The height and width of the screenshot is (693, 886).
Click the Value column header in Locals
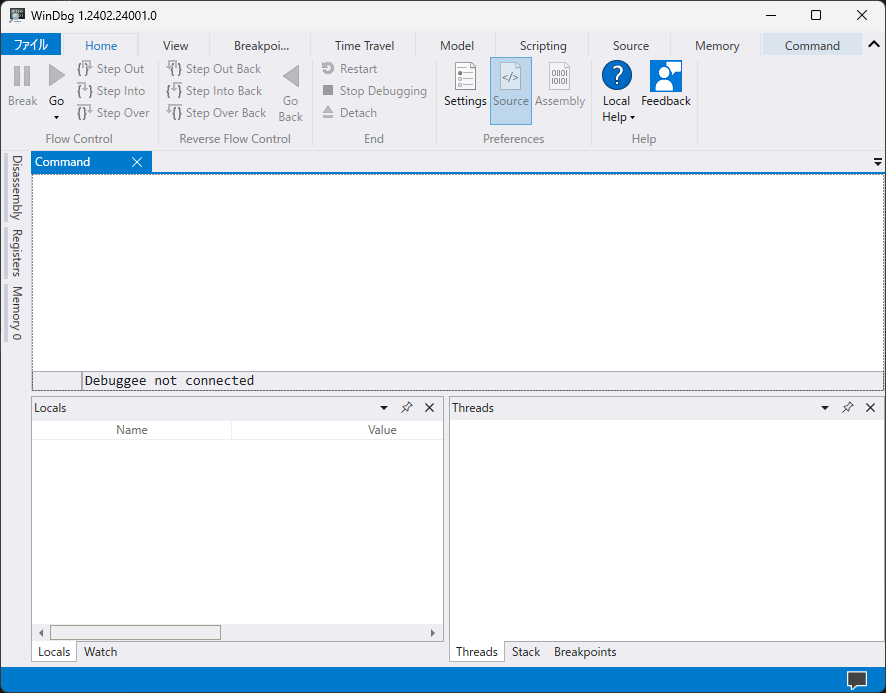pos(382,430)
